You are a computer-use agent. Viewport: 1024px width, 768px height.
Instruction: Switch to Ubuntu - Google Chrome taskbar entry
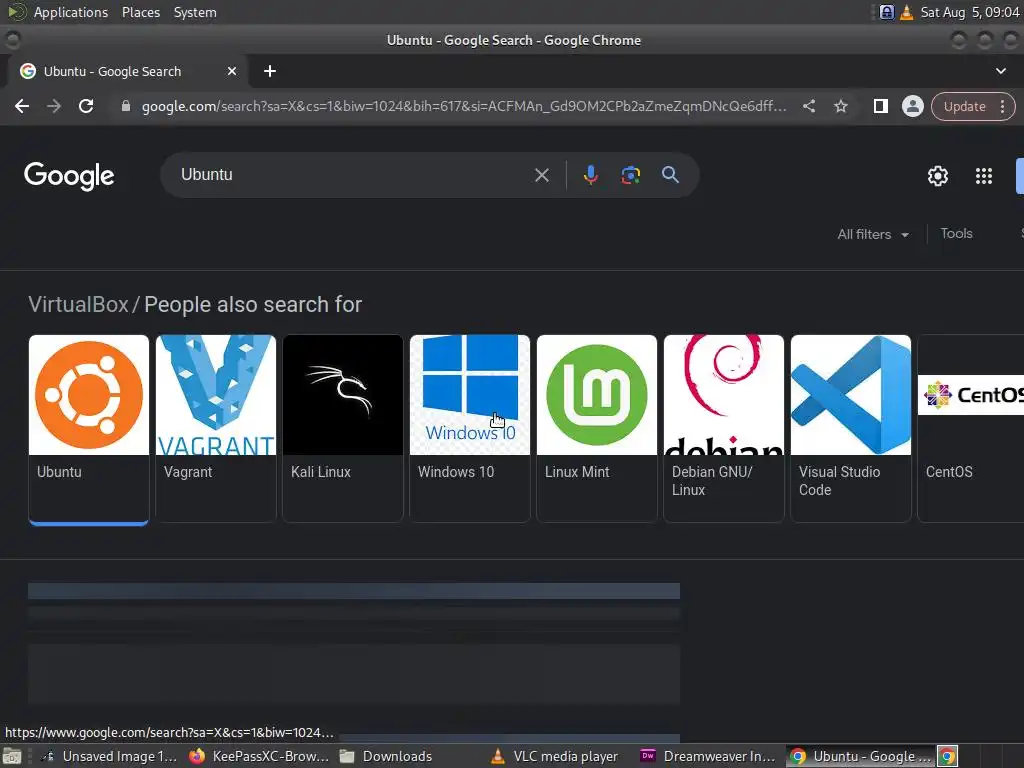coord(860,756)
